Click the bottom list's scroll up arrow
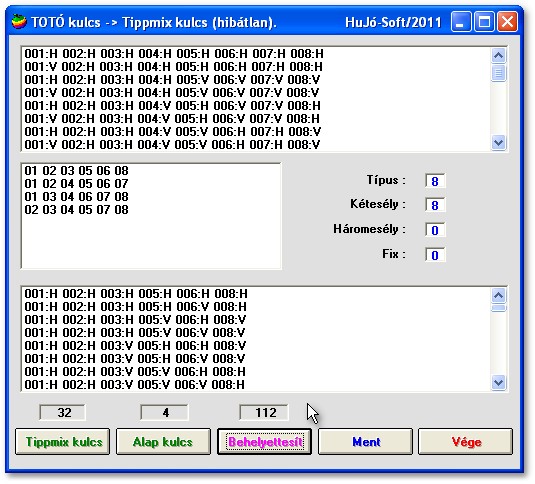Image resolution: width=535 pixels, height=484 pixels. pos(498,295)
